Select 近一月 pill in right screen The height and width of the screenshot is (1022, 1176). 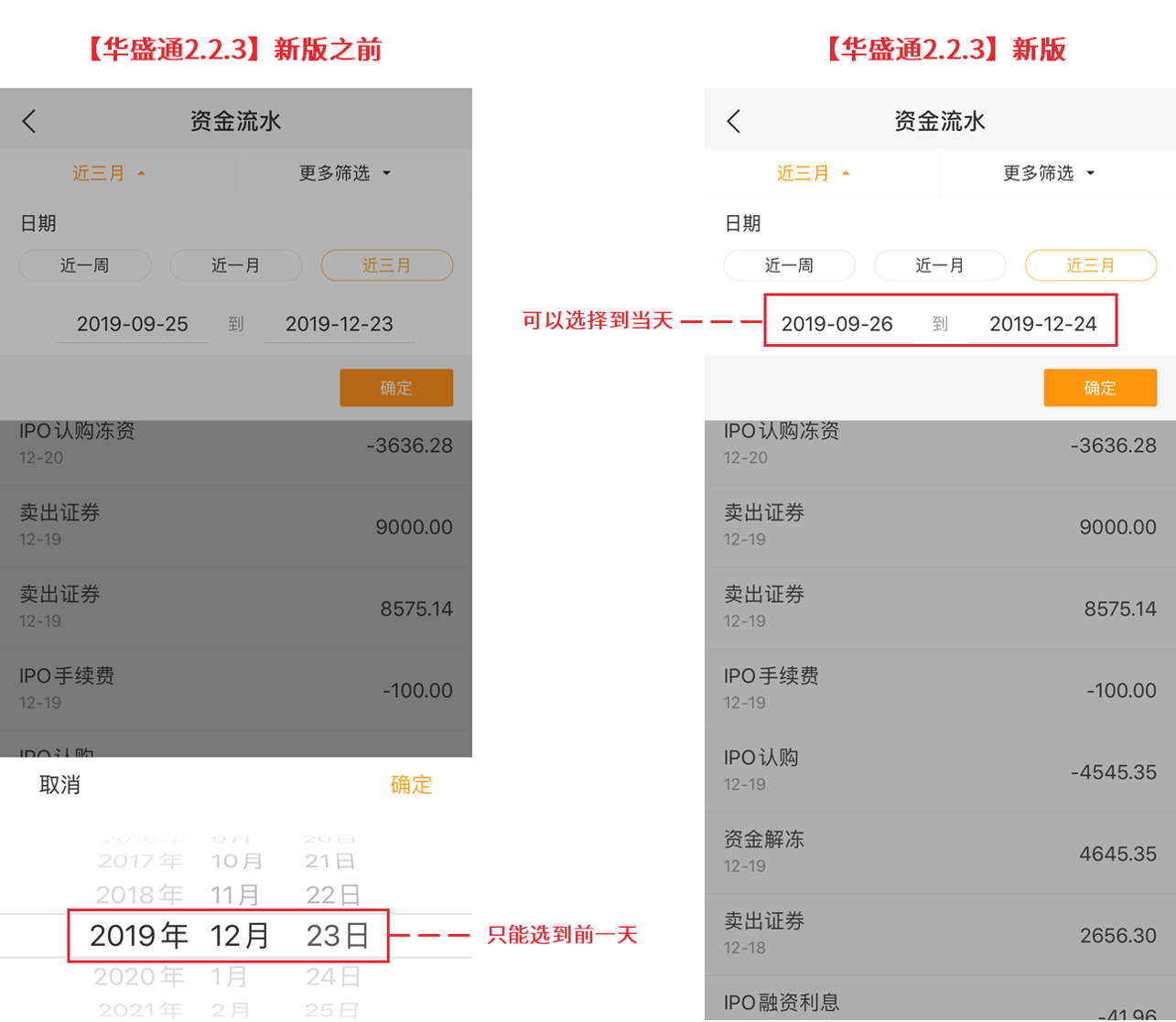coord(940,265)
